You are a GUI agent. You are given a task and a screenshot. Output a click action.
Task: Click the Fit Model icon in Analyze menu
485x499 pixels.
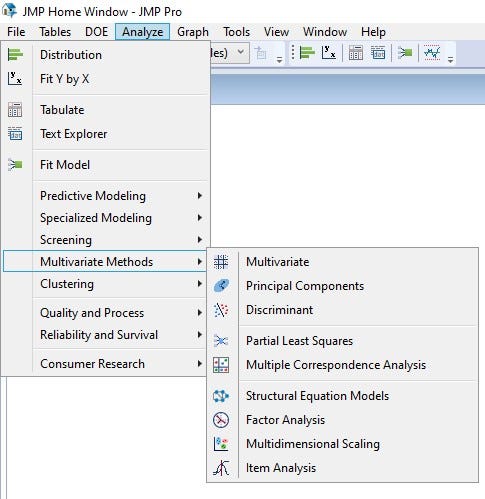(15, 165)
